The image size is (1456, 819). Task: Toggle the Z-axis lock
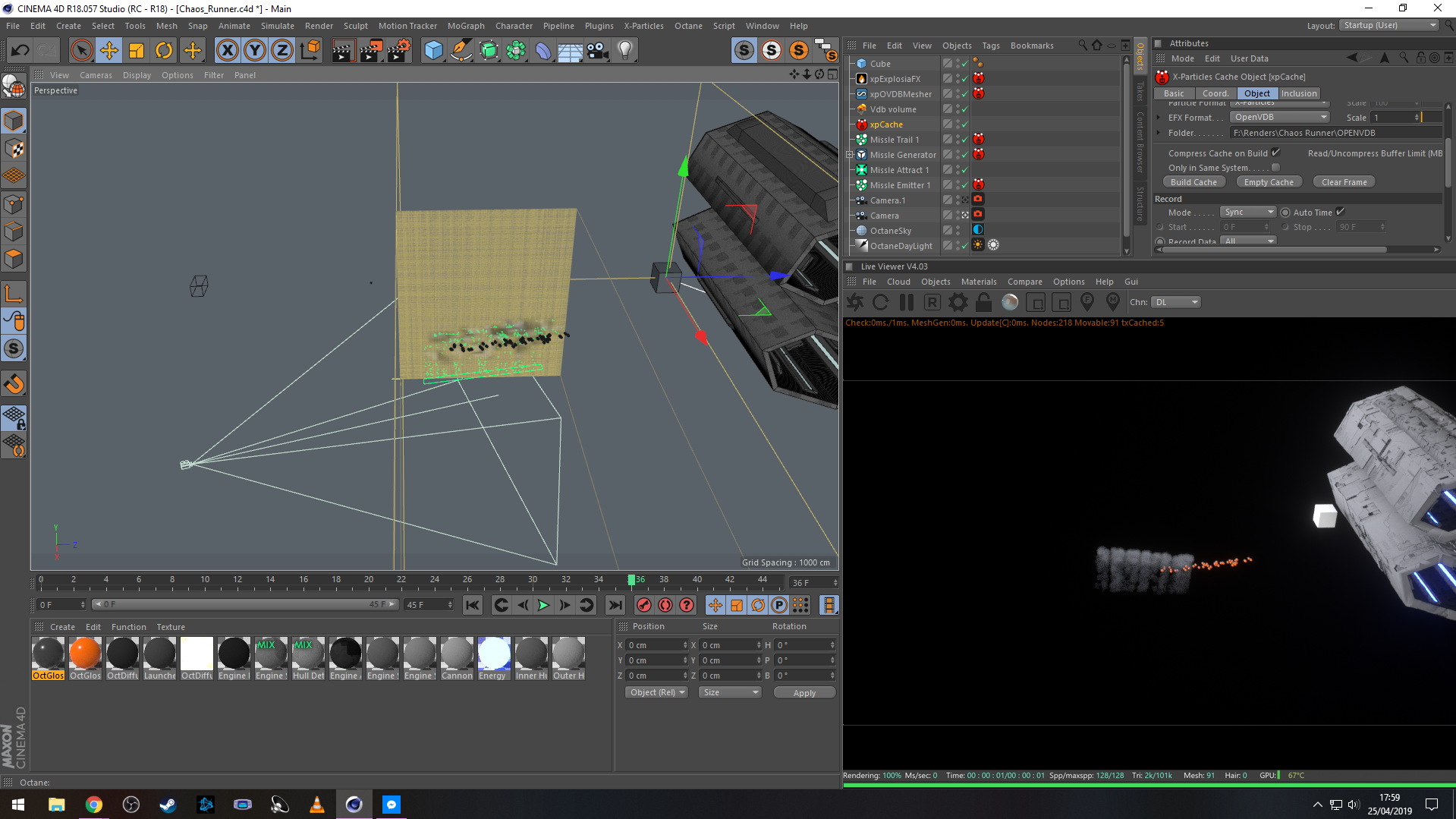(282, 51)
